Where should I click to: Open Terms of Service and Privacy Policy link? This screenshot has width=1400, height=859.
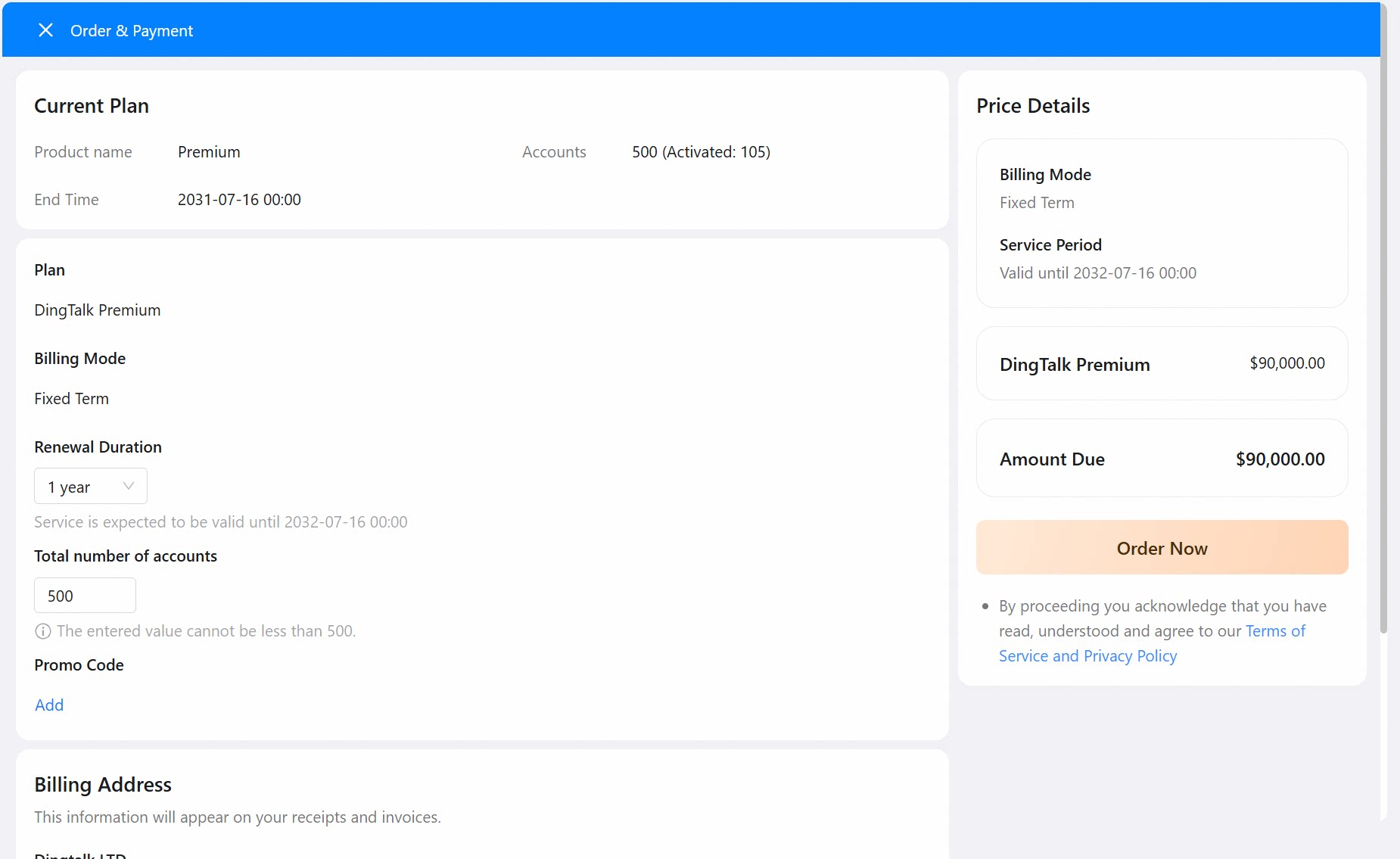(1152, 643)
